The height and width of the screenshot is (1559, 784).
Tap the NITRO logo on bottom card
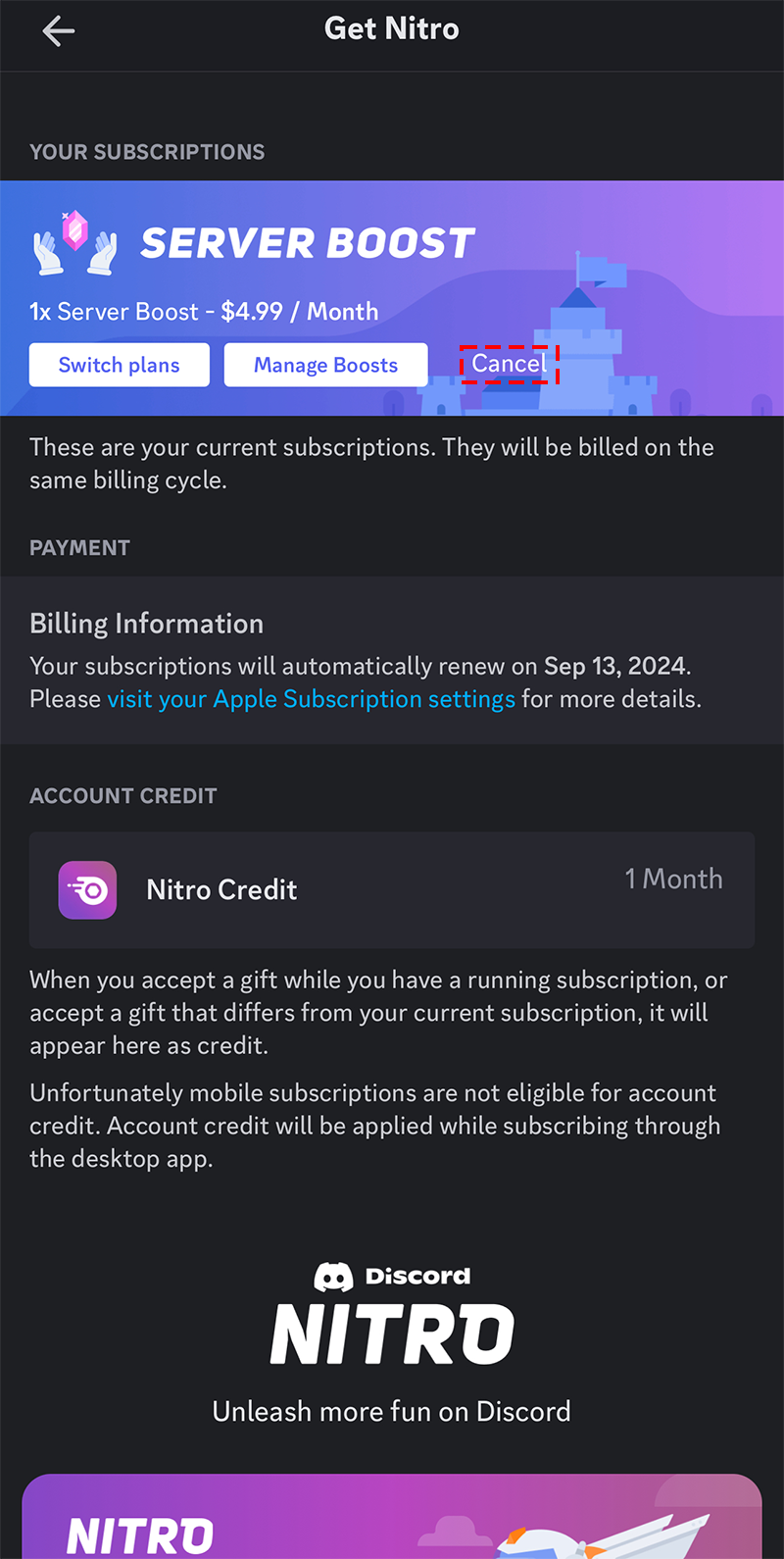(140, 1535)
